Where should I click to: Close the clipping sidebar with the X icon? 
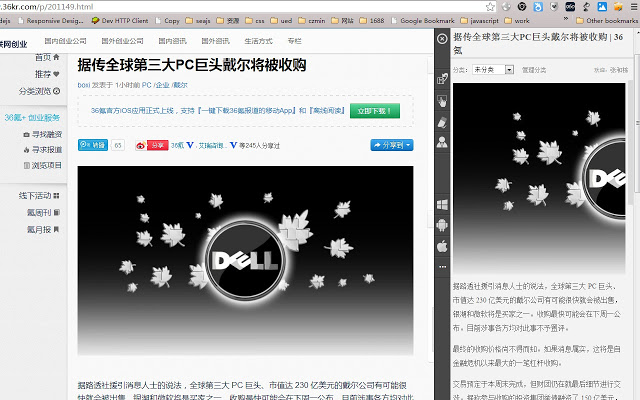(x=442, y=39)
